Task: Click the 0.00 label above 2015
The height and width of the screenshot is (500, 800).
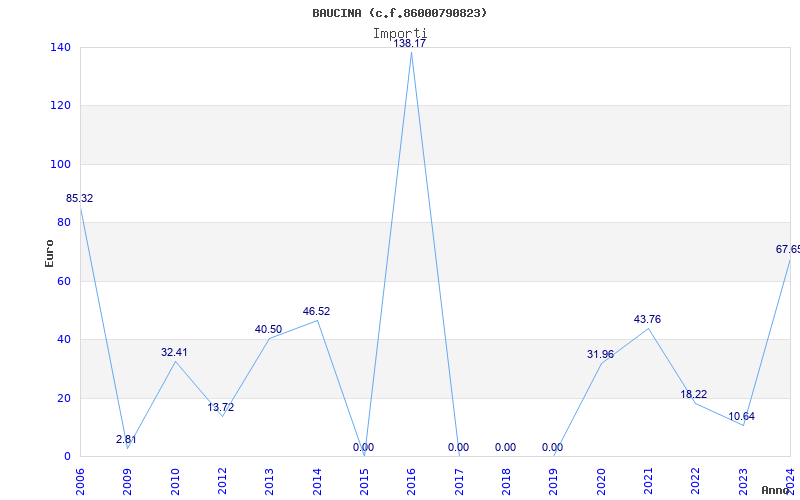Action: point(363,447)
